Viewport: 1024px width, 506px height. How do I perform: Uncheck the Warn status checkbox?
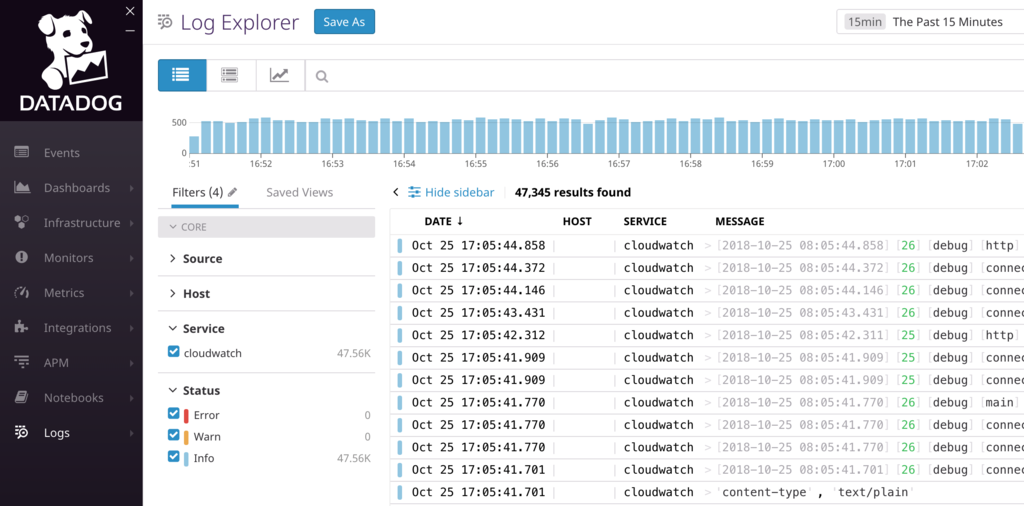173,435
